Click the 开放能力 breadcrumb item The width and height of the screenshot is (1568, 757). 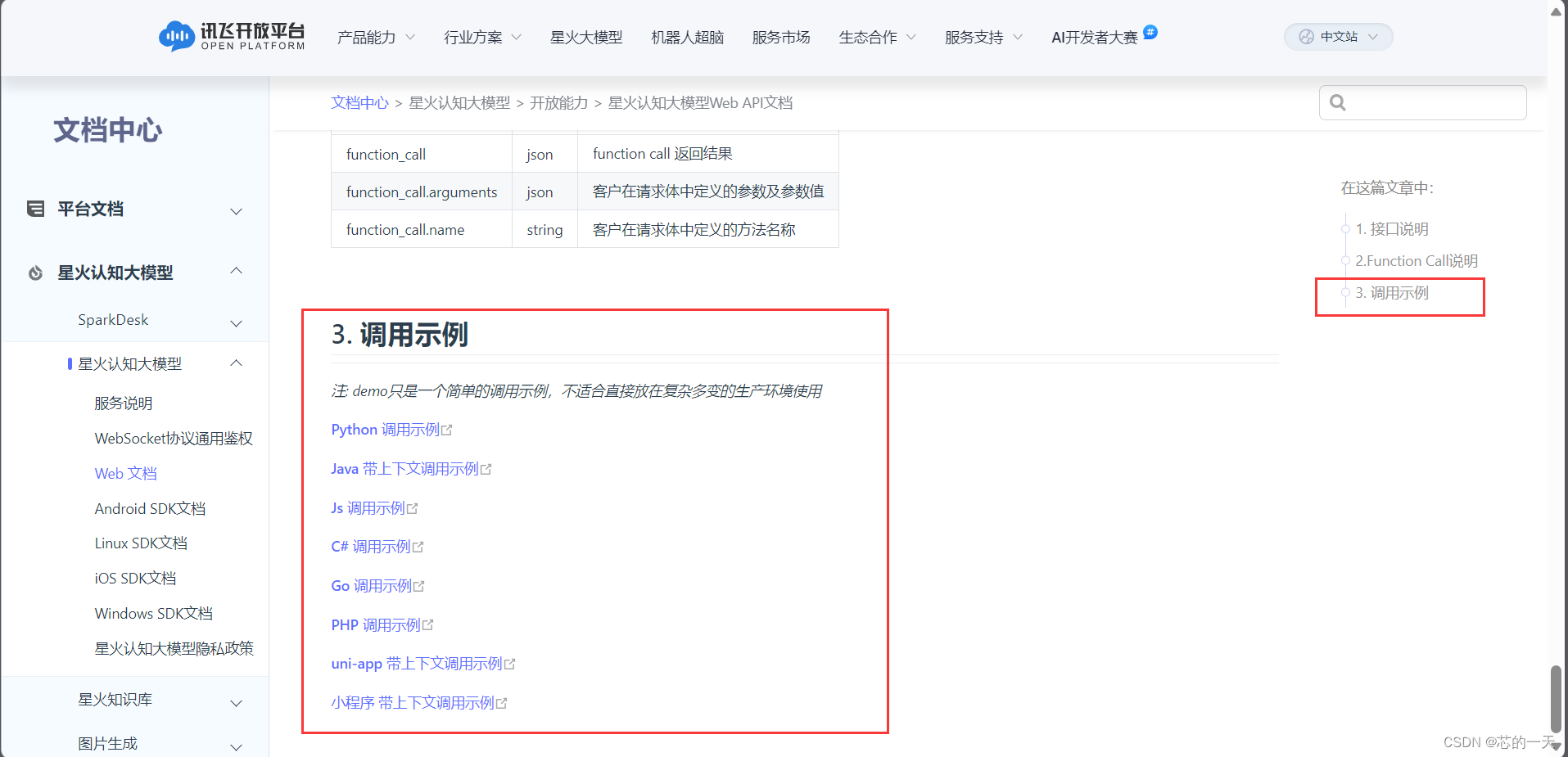[x=559, y=103]
